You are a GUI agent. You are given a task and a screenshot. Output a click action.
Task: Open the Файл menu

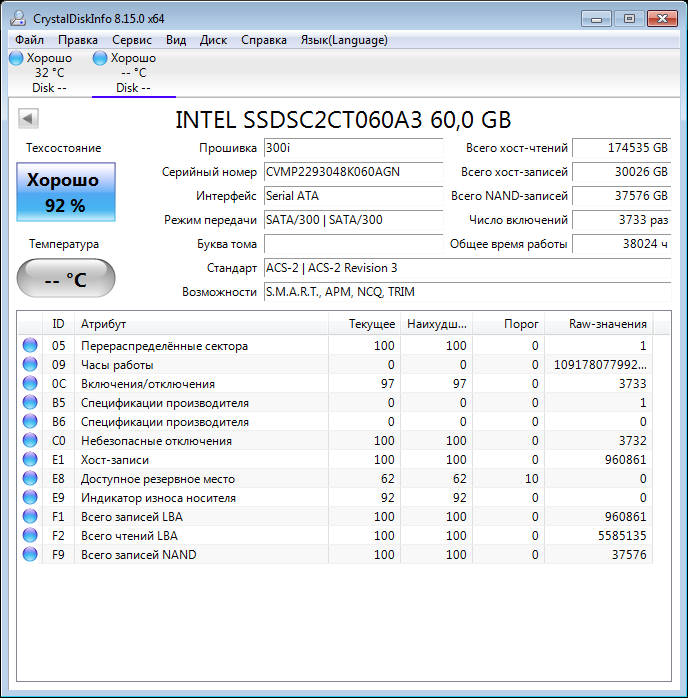tap(29, 40)
